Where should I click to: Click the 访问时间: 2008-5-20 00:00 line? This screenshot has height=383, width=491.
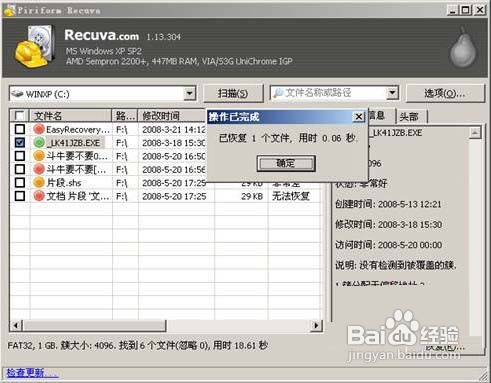[388, 245]
